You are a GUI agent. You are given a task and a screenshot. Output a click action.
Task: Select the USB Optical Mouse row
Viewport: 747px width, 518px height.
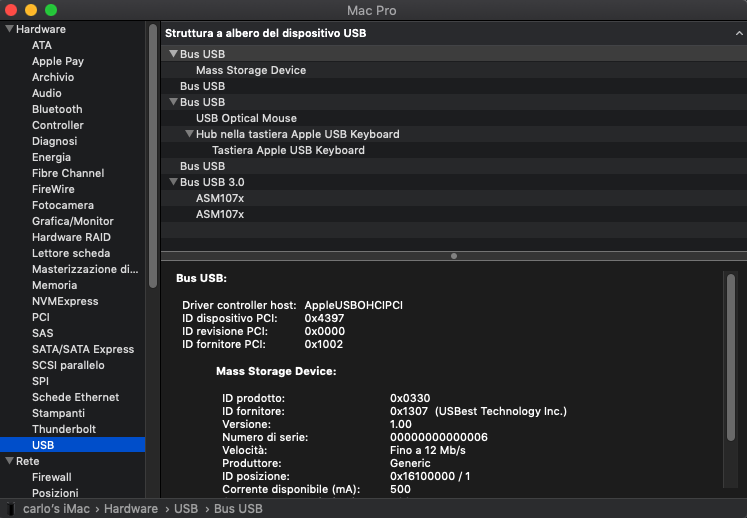pyautogui.click(x=454, y=118)
